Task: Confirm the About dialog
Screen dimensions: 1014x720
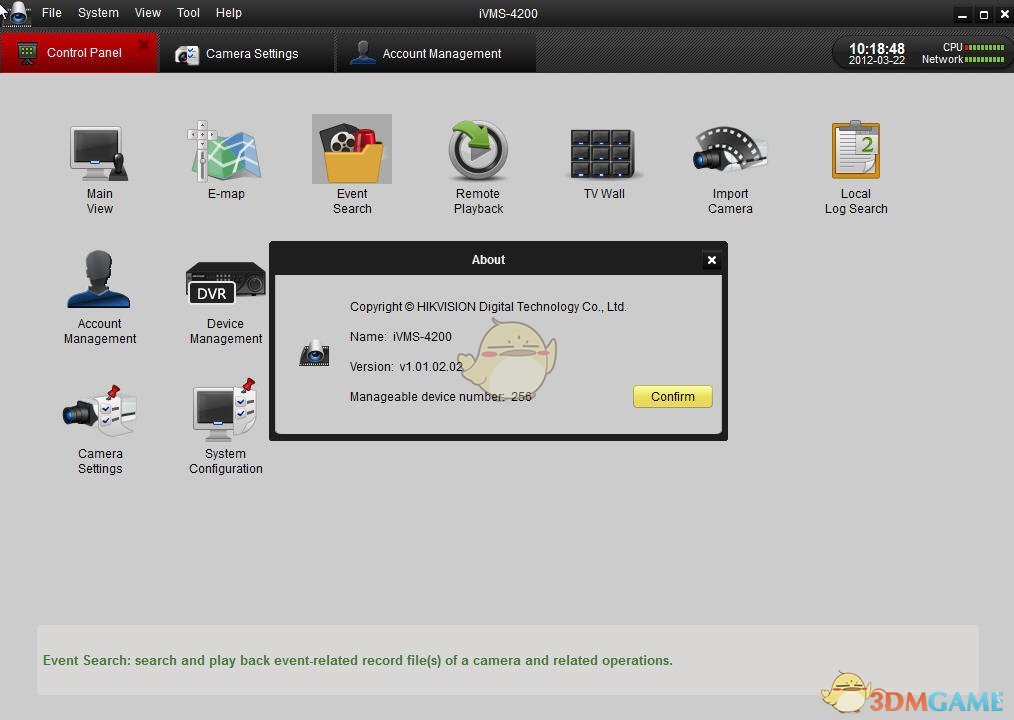Action: pyautogui.click(x=672, y=397)
